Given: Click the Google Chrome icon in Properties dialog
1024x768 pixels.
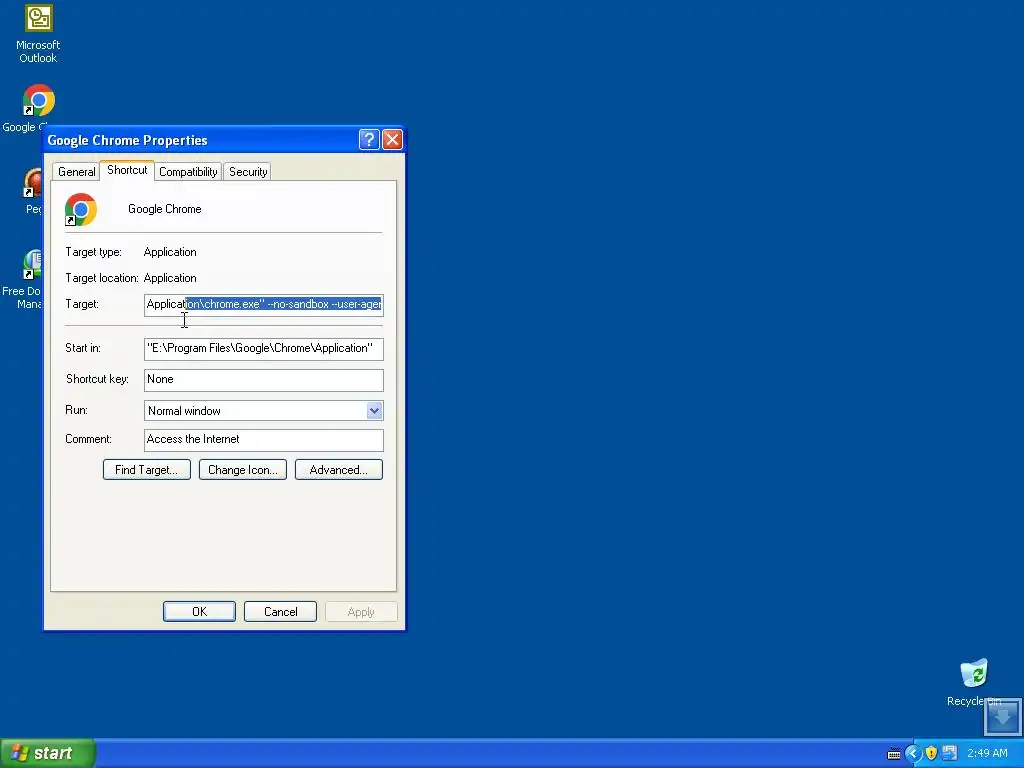Looking at the screenshot, I should [81, 210].
